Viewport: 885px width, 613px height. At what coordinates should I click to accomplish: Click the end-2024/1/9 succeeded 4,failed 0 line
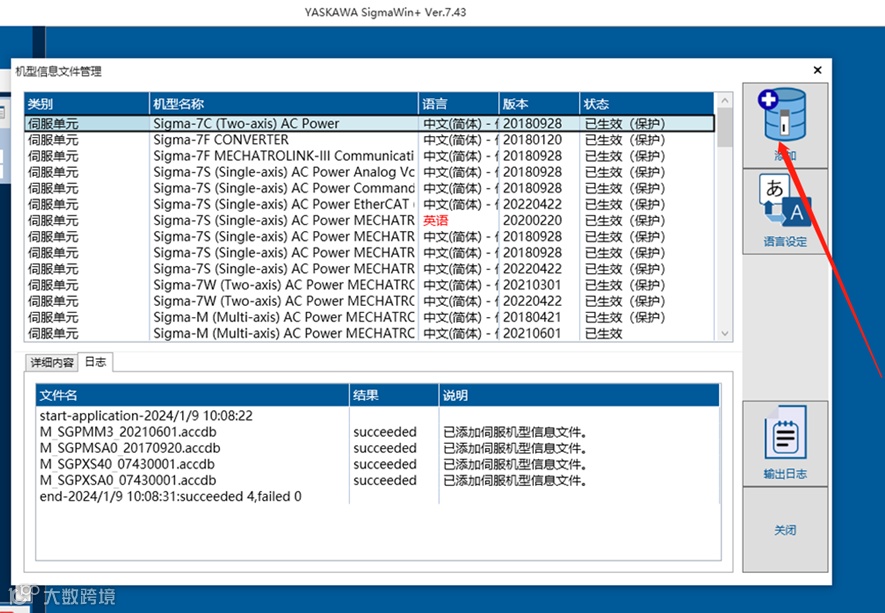pyautogui.click(x=170, y=497)
